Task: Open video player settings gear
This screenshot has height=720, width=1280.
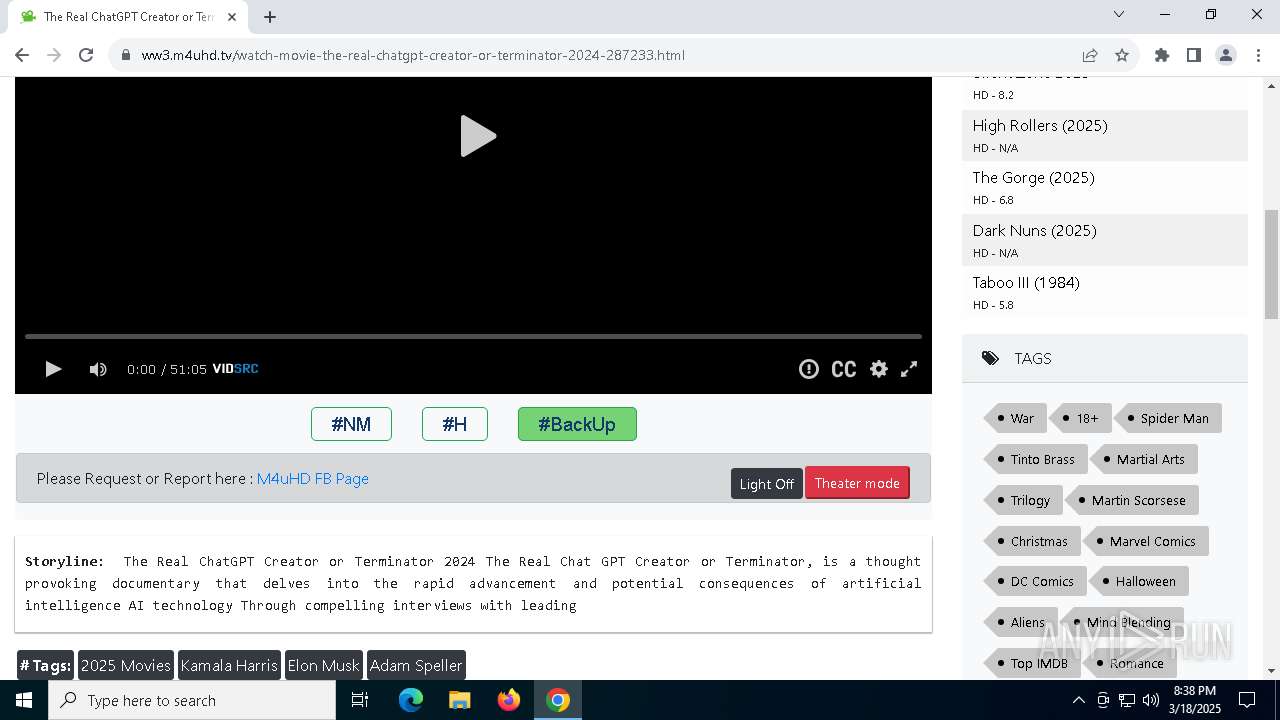Action: click(878, 369)
